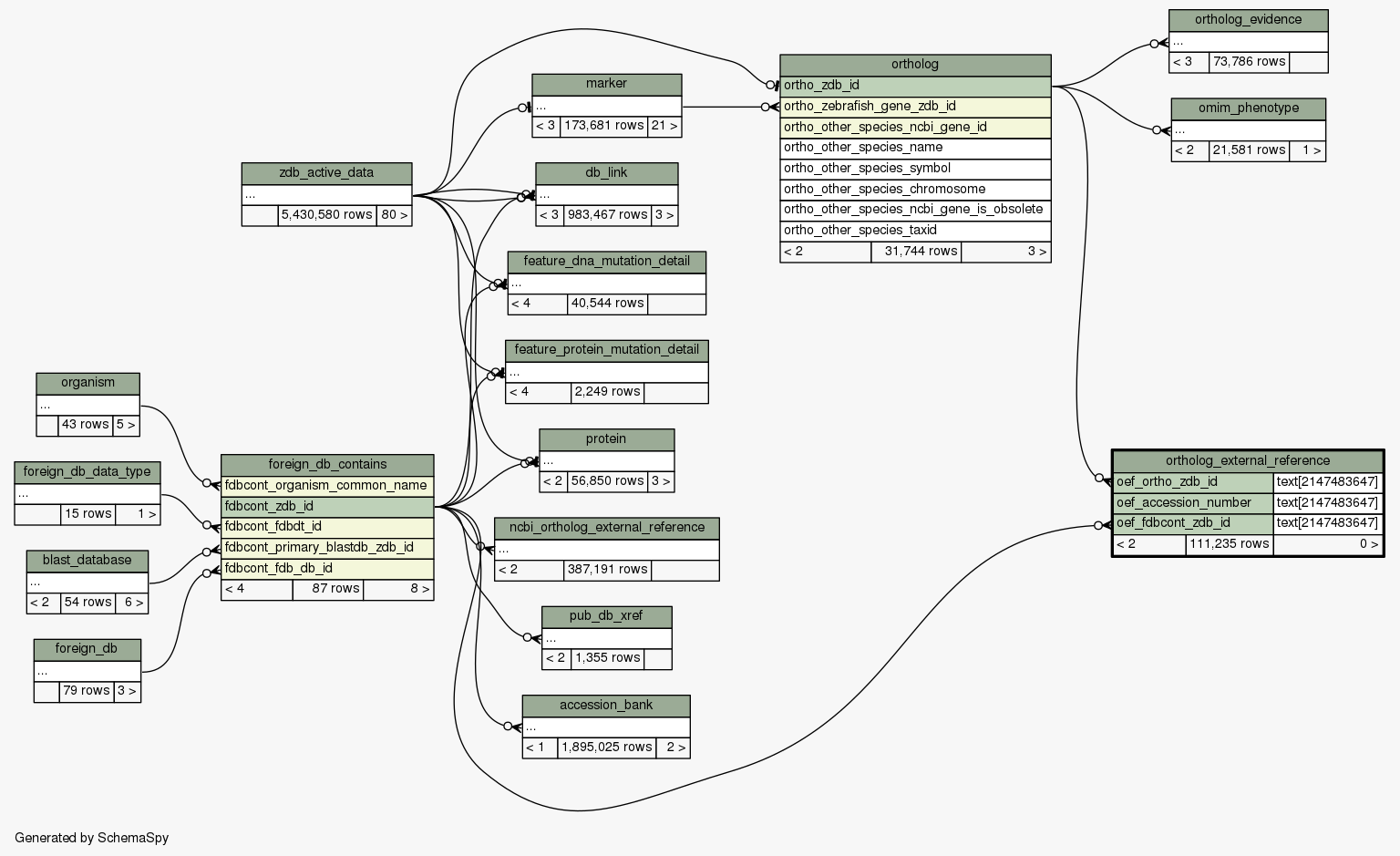Viewport: 1400px width, 856px height.
Task: Open the zdb_active_data table header
Action: coord(326,173)
